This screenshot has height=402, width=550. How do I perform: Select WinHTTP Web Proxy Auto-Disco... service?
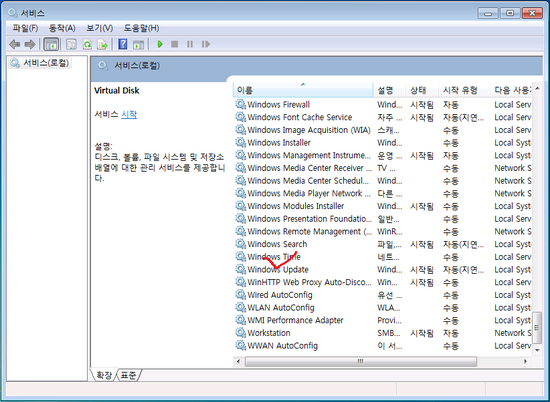pos(309,282)
